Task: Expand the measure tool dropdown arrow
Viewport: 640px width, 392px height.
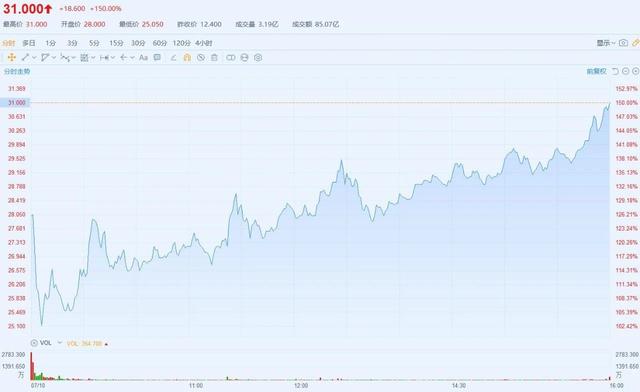Action: point(113,58)
